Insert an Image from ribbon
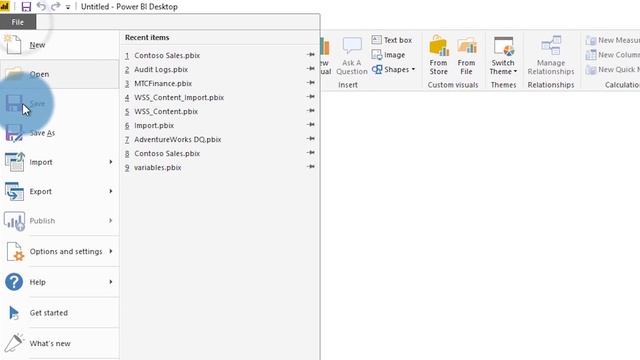 [388, 55]
